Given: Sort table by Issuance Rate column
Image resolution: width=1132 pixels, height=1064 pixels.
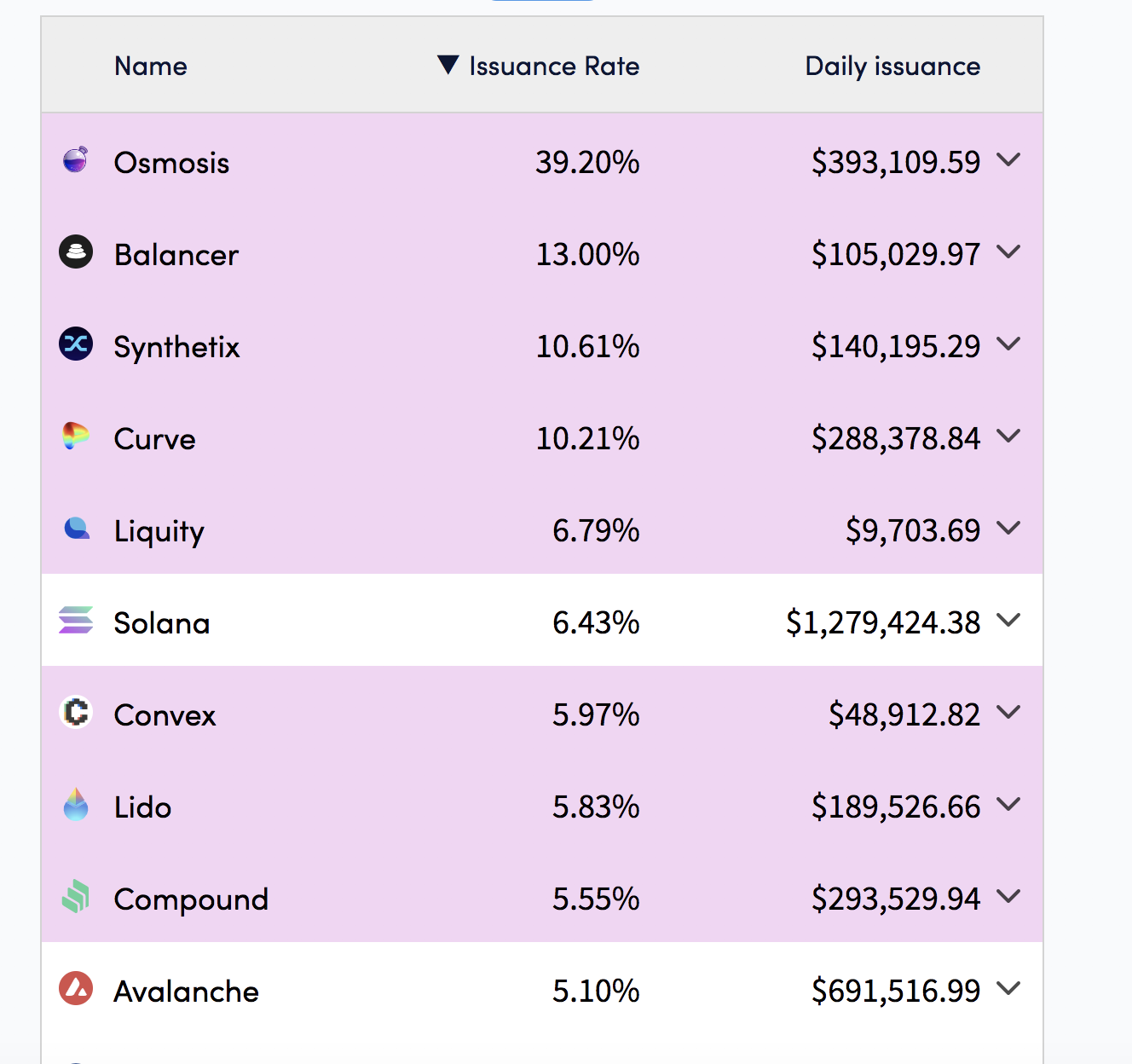Looking at the screenshot, I should point(553,66).
